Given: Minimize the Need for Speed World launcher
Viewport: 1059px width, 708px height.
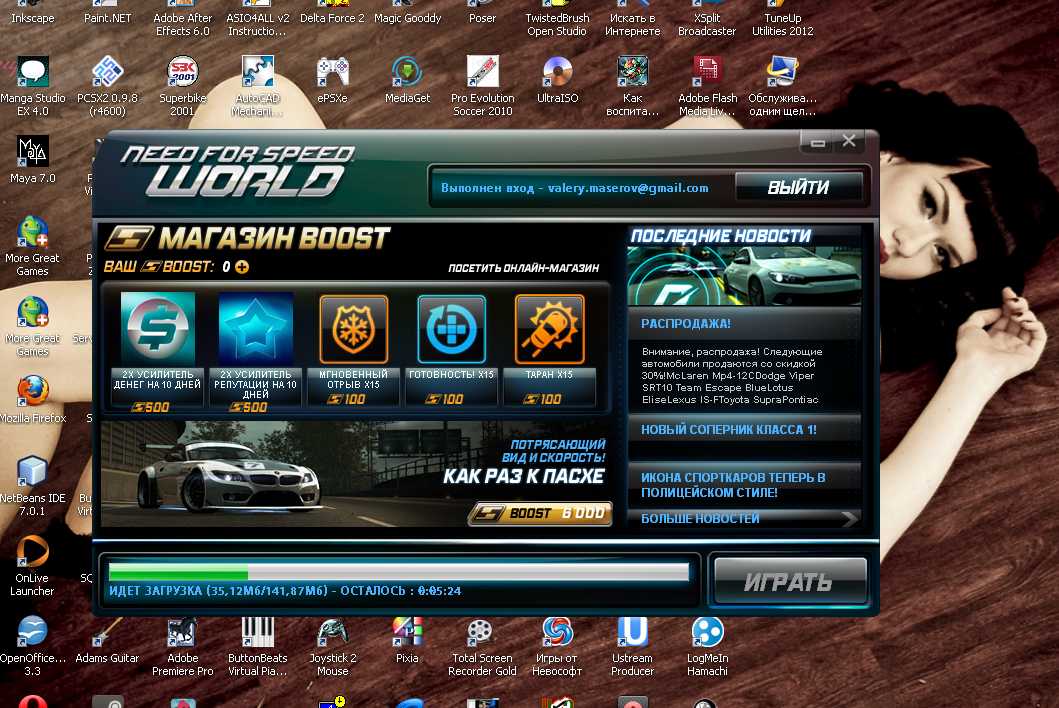Looking at the screenshot, I should click(817, 142).
